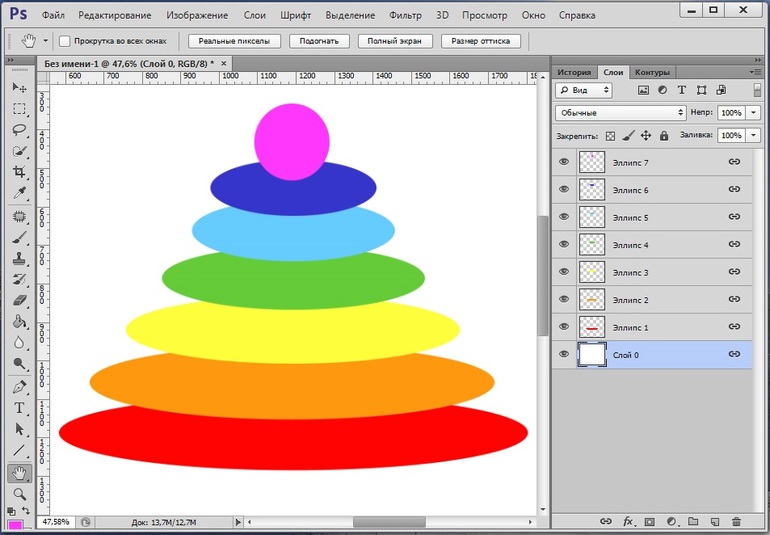Screen dimensions: 770x535
Task: Pick the Eyedropper tool
Action: (19, 193)
